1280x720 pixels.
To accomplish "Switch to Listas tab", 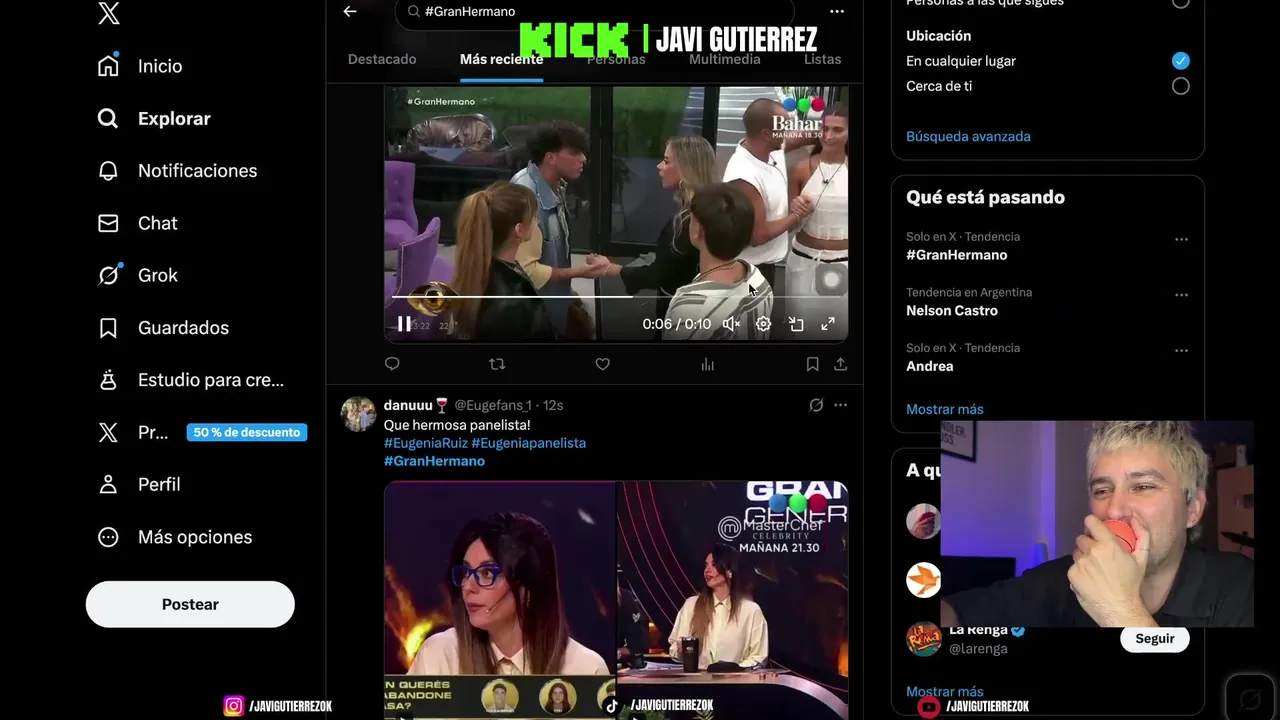I will pos(822,59).
